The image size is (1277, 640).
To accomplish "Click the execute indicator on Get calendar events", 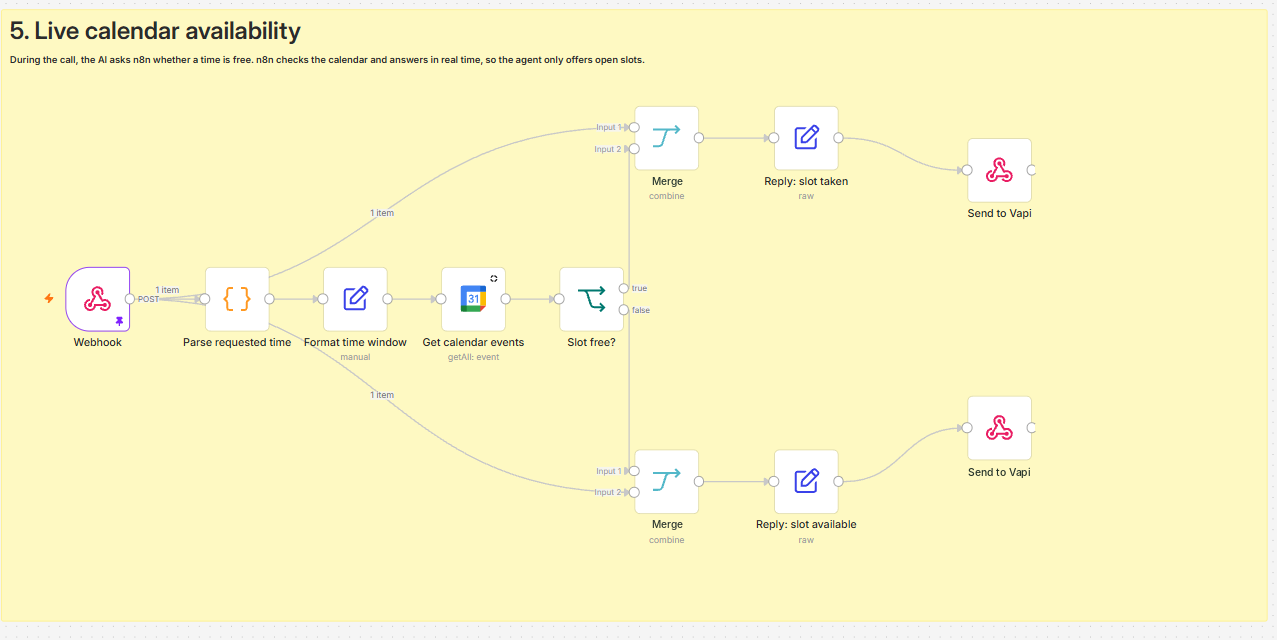I will (x=494, y=278).
